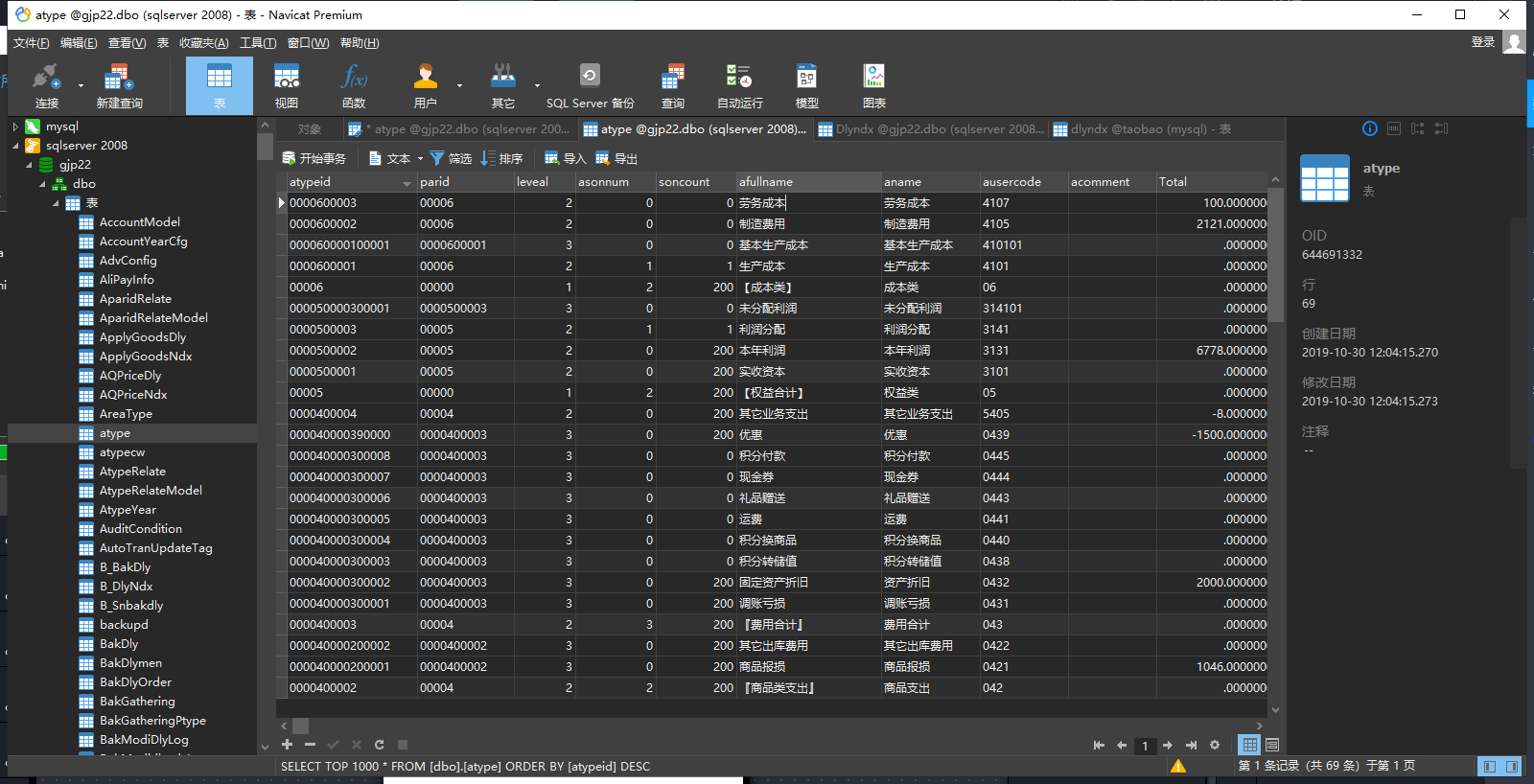Switch to dlyndx @taobao (mysql) tab

[x=1142, y=129]
